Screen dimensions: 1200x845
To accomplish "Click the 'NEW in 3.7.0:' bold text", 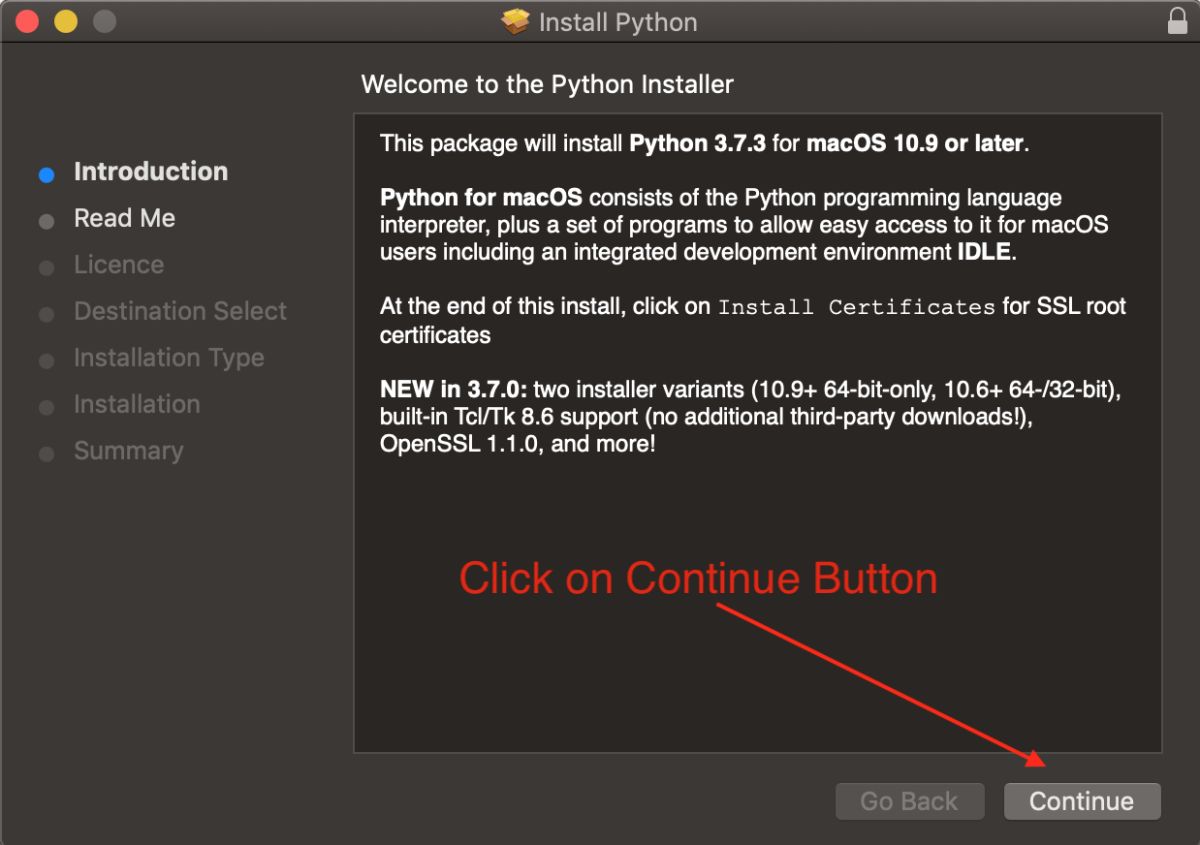I will [454, 389].
